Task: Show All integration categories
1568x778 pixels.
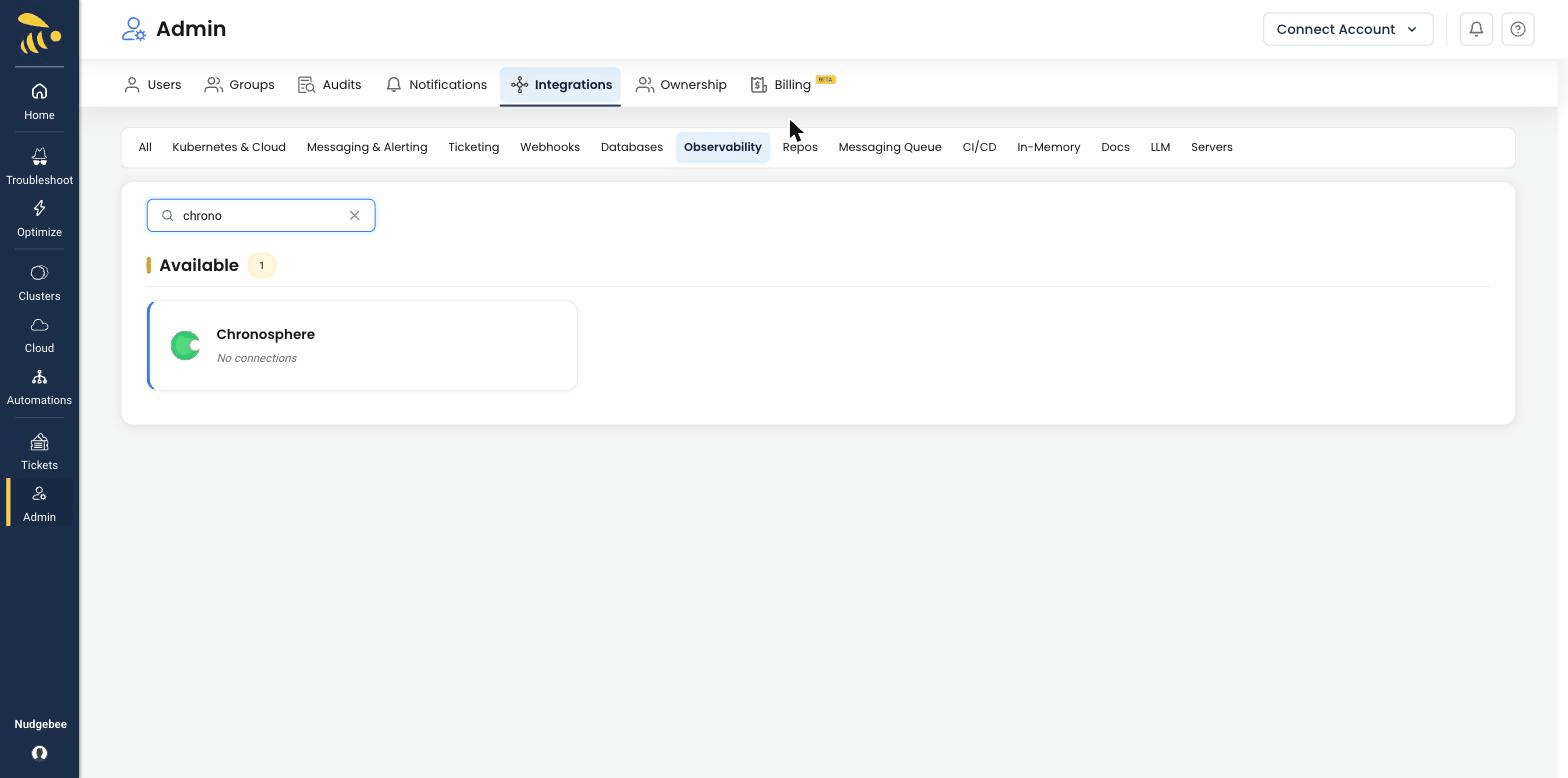Action: [x=145, y=147]
